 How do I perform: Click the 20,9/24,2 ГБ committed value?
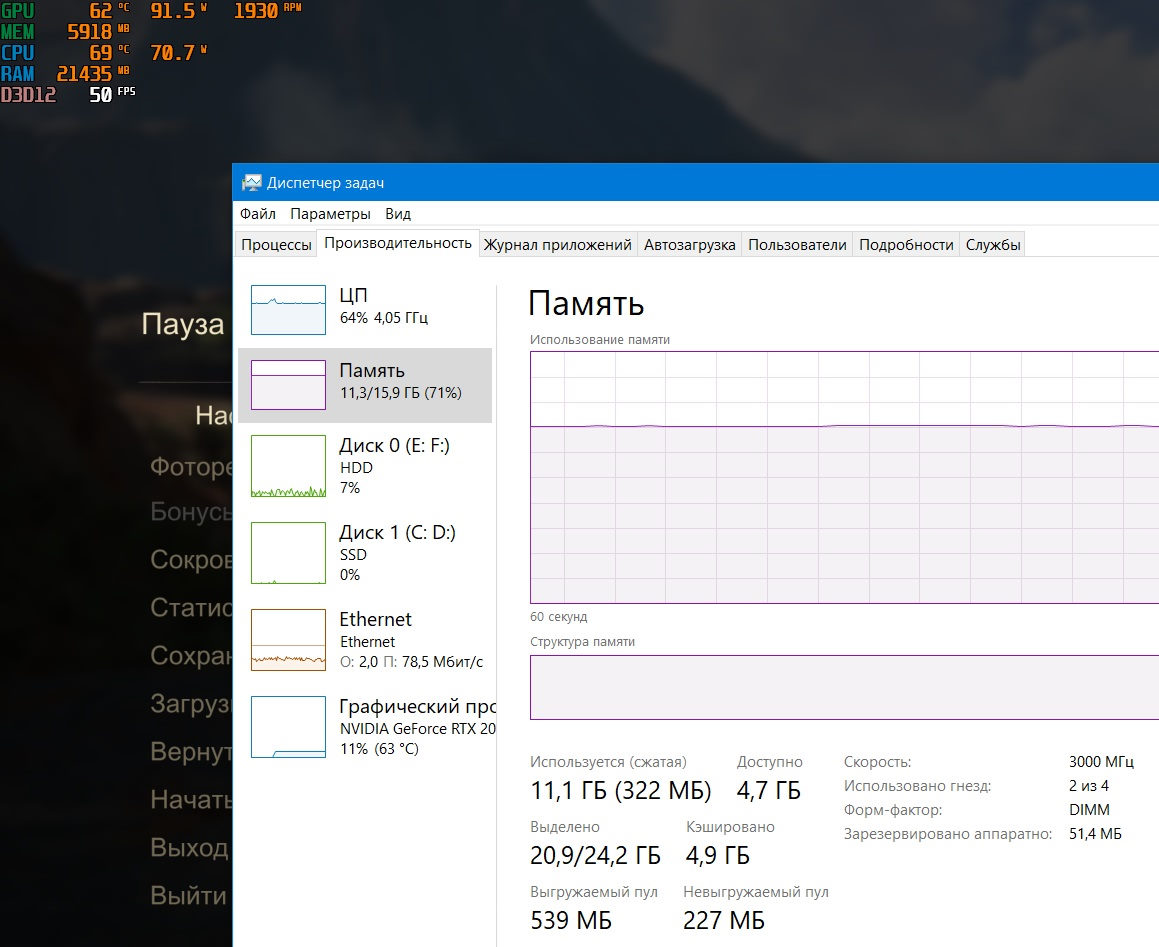pos(595,855)
